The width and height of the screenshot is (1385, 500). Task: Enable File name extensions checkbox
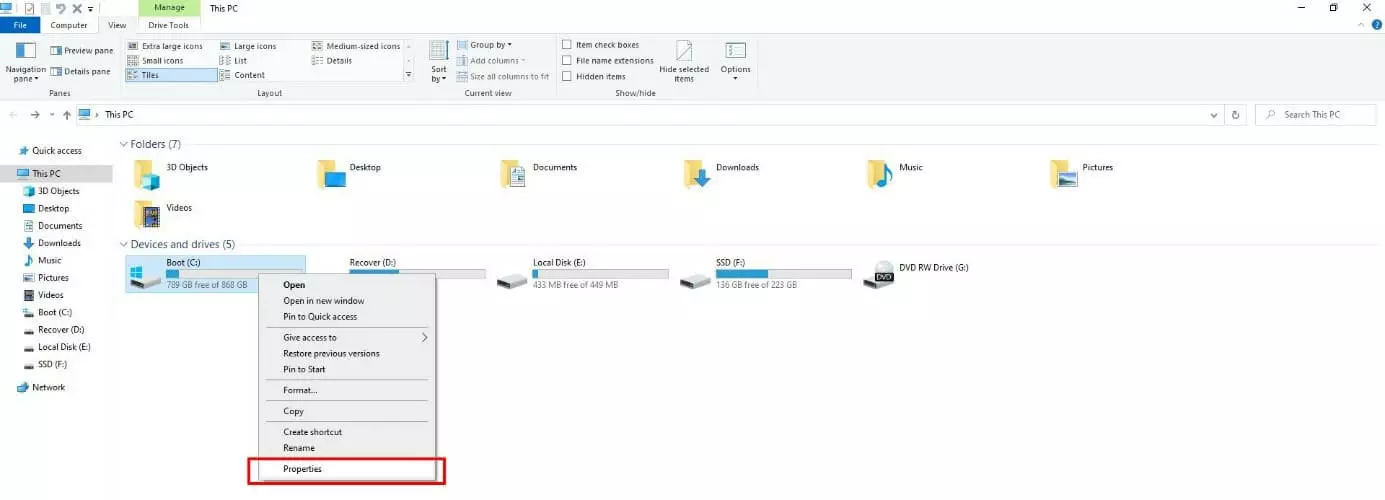[x=608, y=61]
